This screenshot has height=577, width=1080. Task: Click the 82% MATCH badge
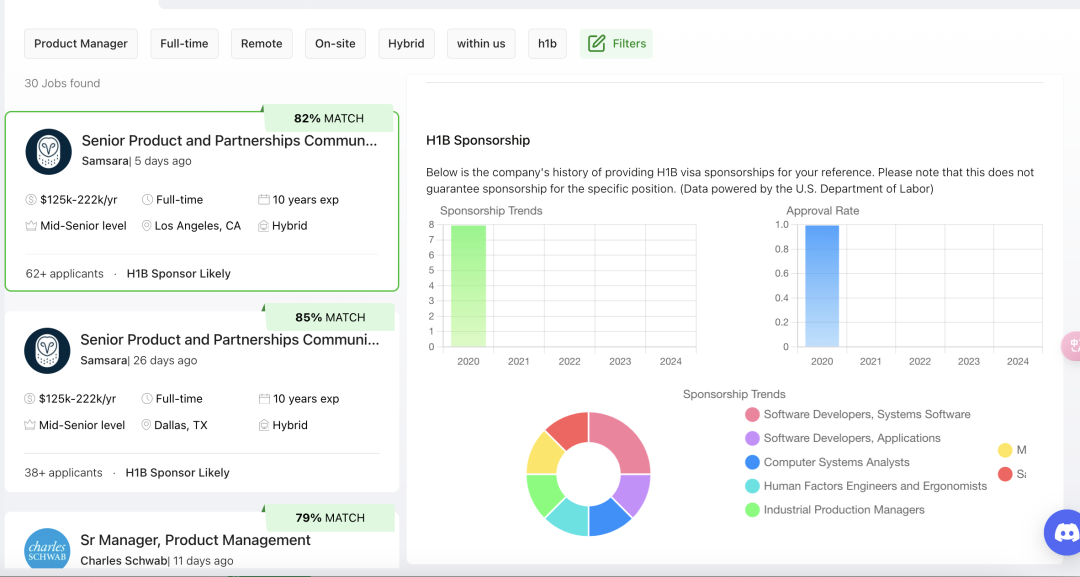(x=329, y=118)
